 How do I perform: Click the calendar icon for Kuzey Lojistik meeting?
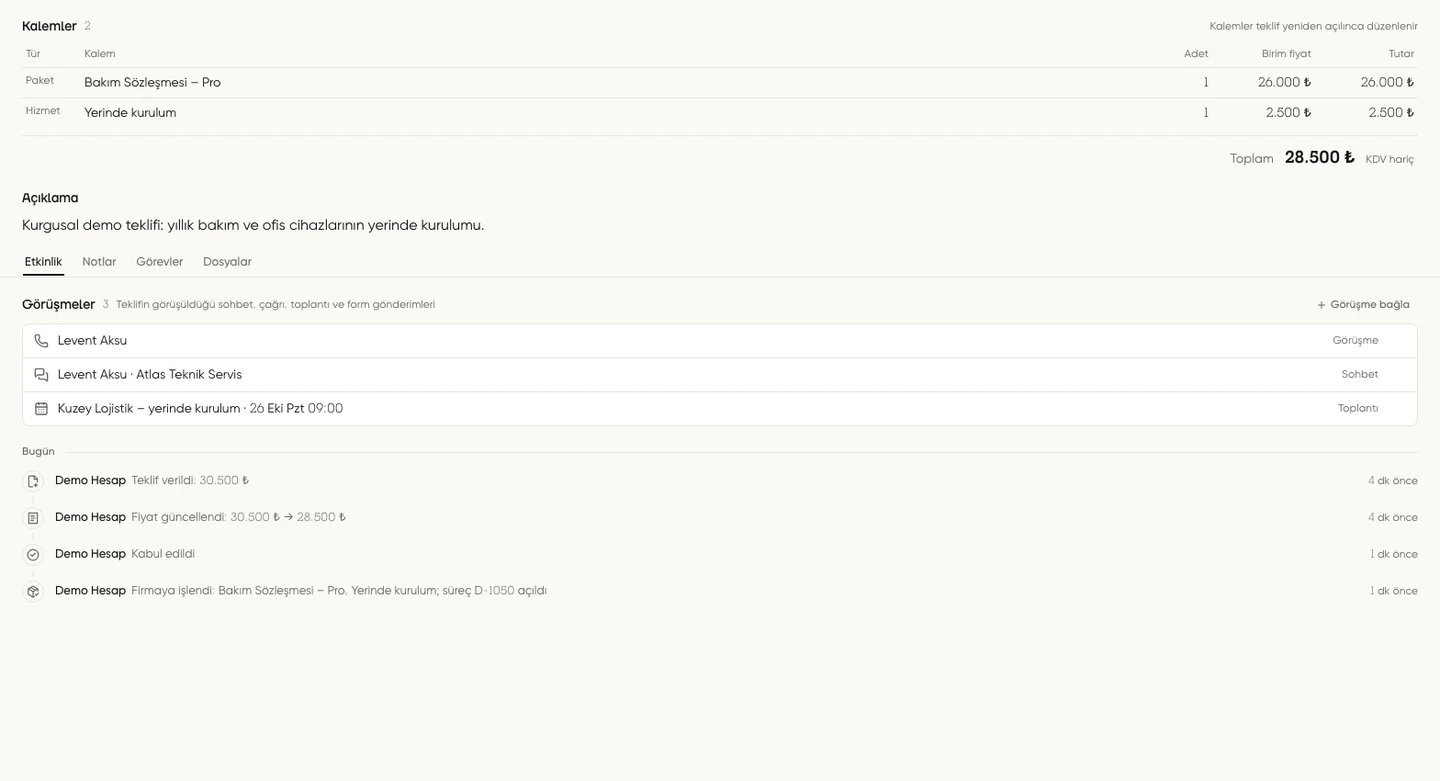click(x=41, y=409)
